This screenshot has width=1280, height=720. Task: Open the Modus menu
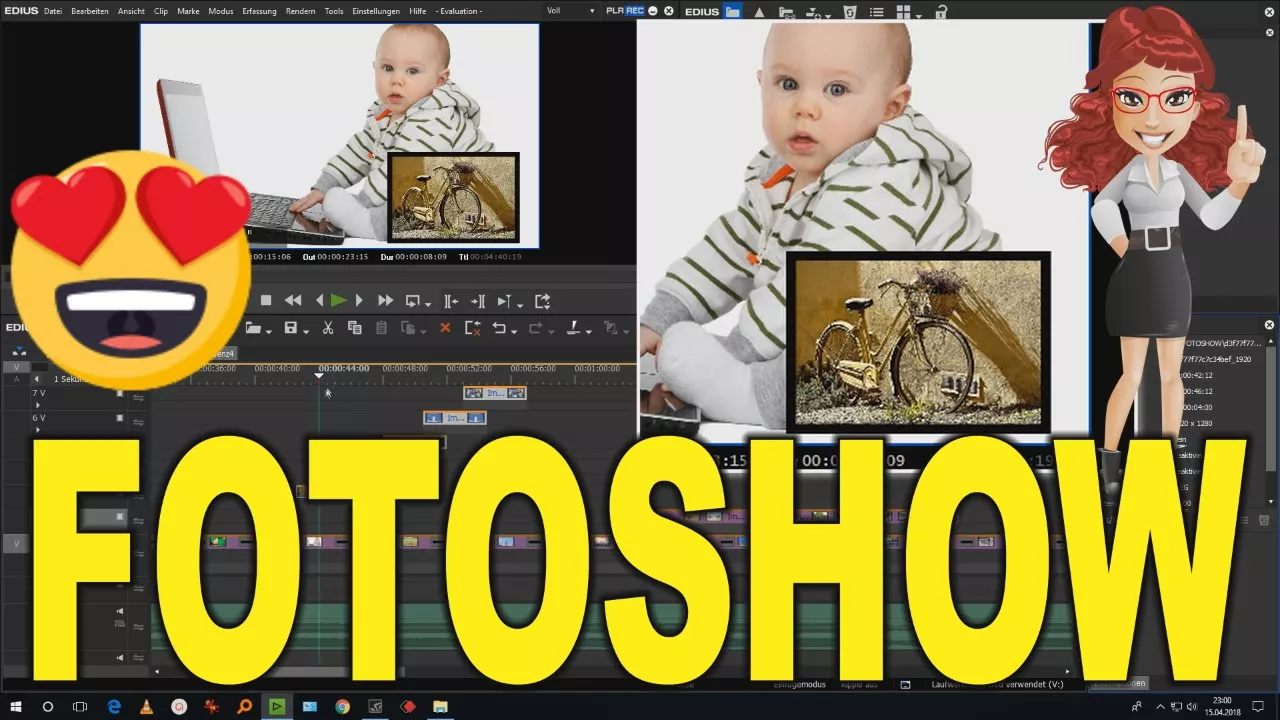221,10
